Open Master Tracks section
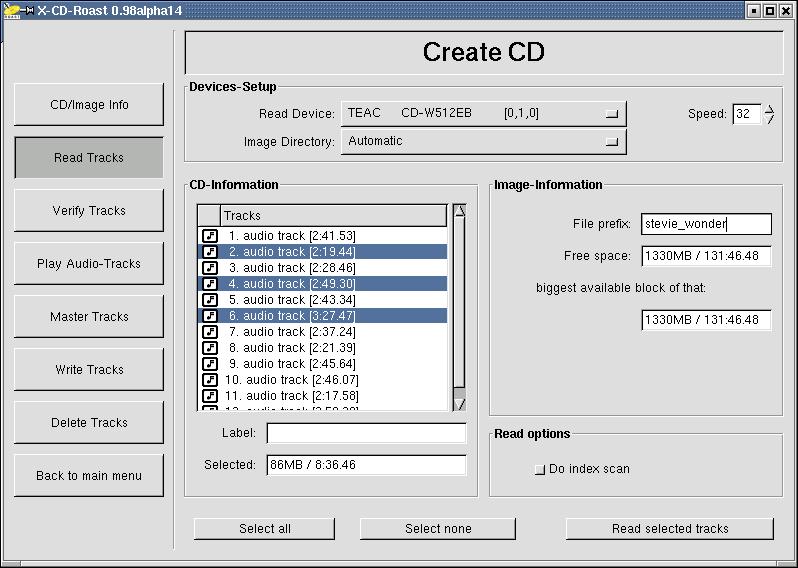798x568 pixels. click(89, 316)
